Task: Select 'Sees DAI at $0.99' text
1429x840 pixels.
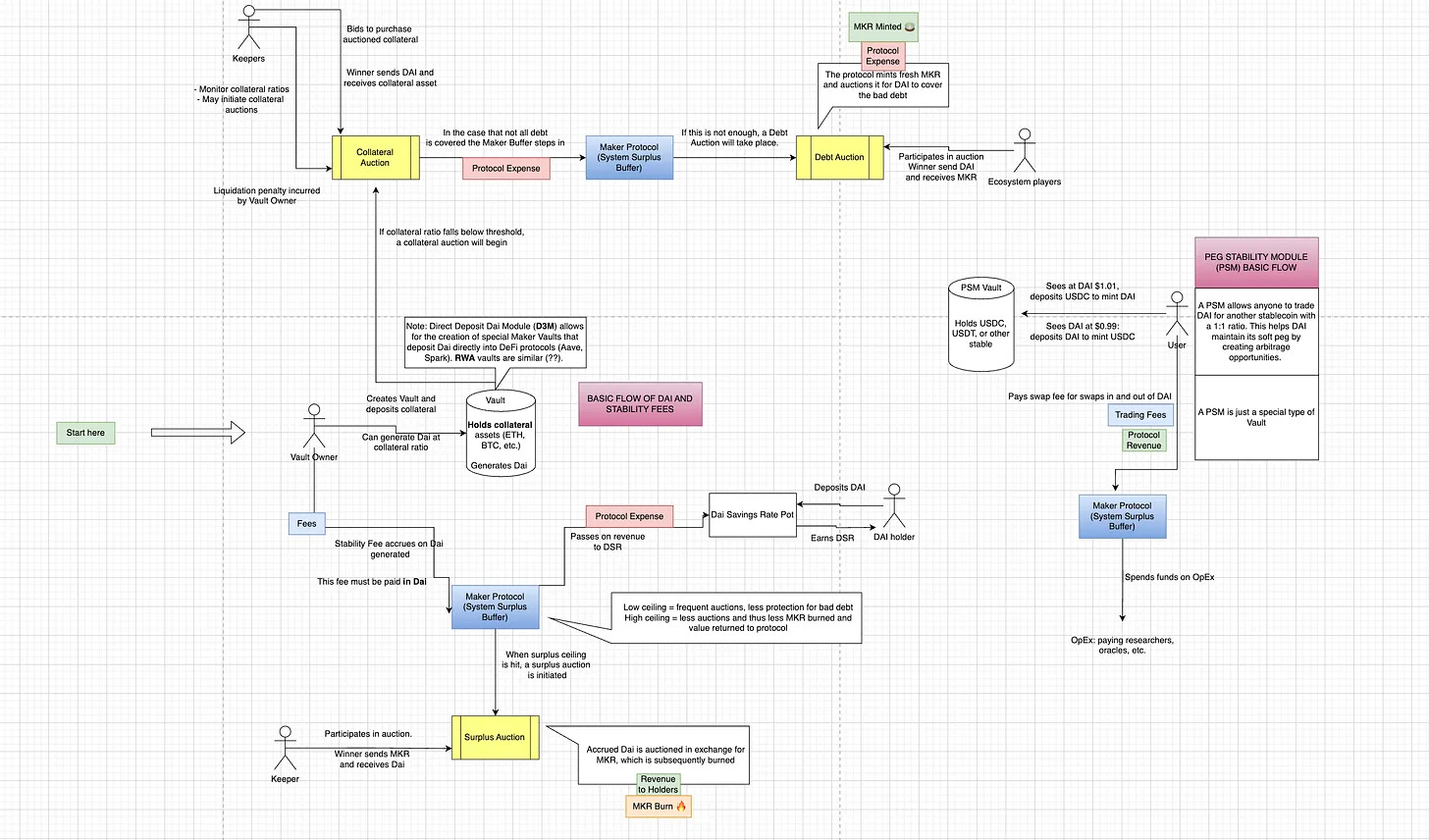Action: (1083, 332)
